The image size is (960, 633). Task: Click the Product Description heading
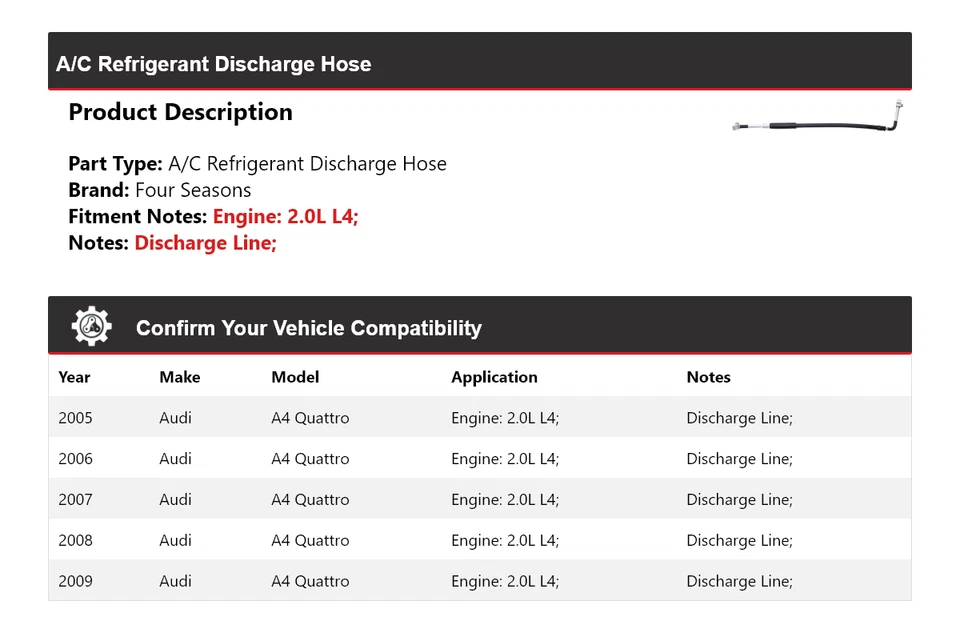click(180, 111)
